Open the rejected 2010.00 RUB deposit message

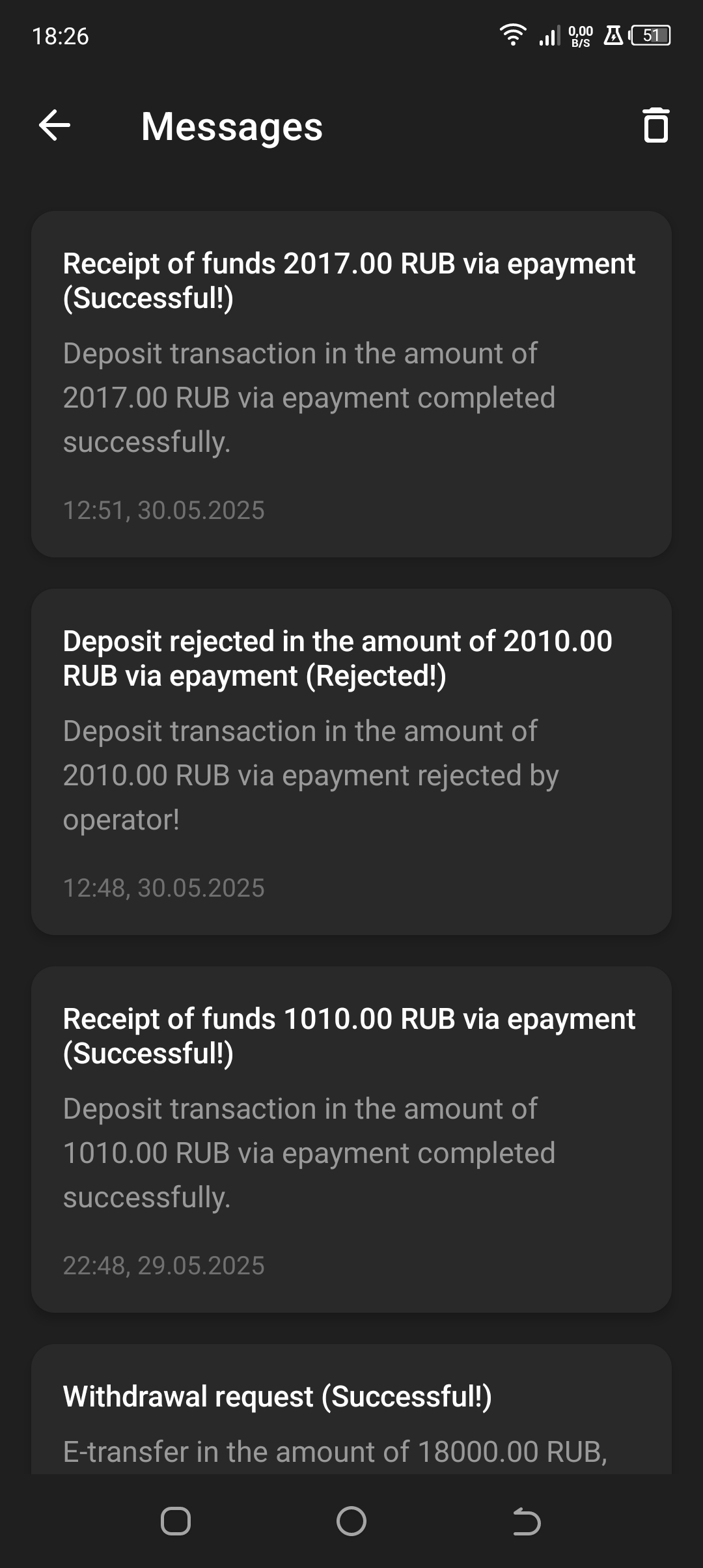click(351, 761)
